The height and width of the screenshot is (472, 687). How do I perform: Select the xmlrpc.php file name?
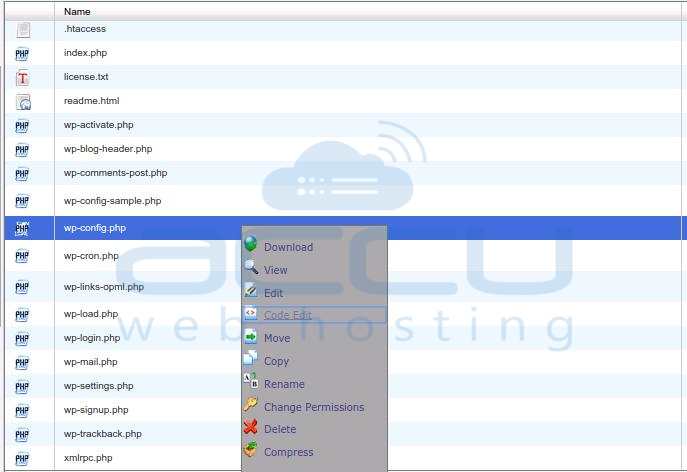88,458
